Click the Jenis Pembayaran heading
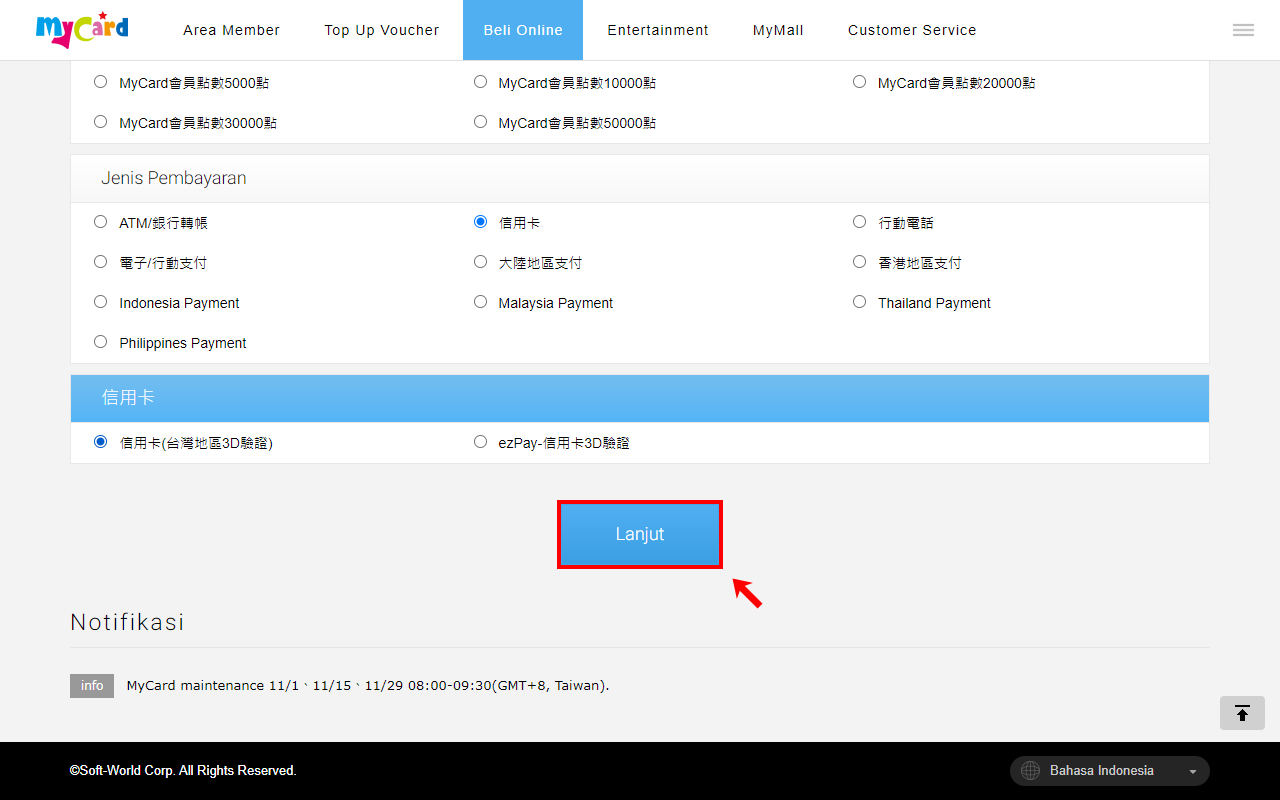 [174, 178]
